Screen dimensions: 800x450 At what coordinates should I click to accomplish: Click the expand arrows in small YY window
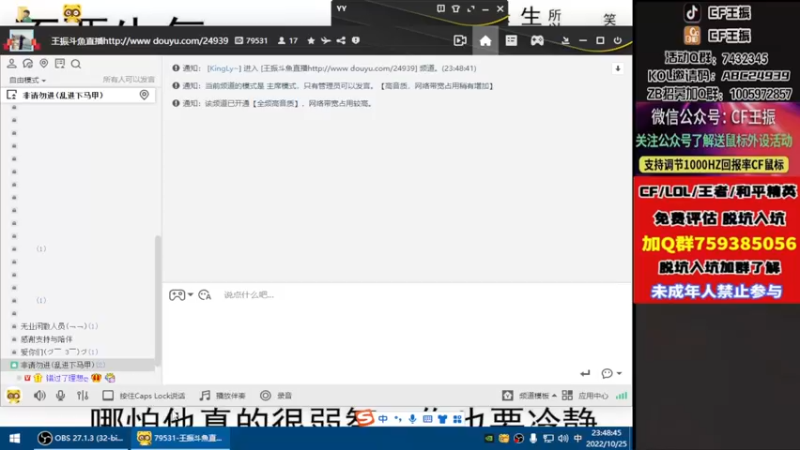pyautogui.click(x=471, y=9)
